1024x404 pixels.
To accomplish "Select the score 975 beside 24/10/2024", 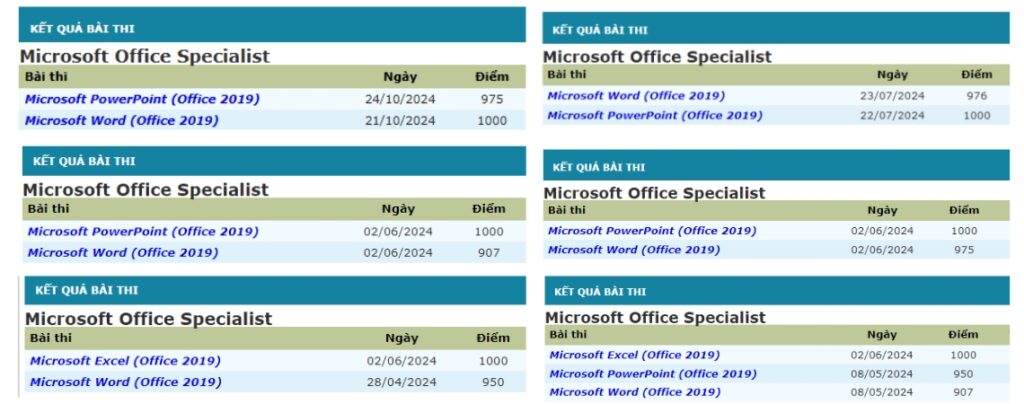I will click(x=492, y=100).
